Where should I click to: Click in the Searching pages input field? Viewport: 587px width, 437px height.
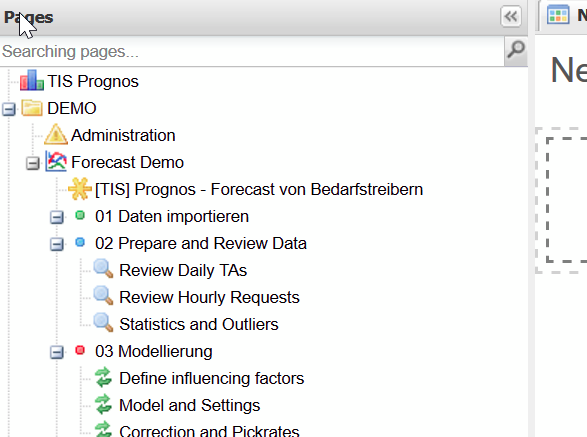252,51
